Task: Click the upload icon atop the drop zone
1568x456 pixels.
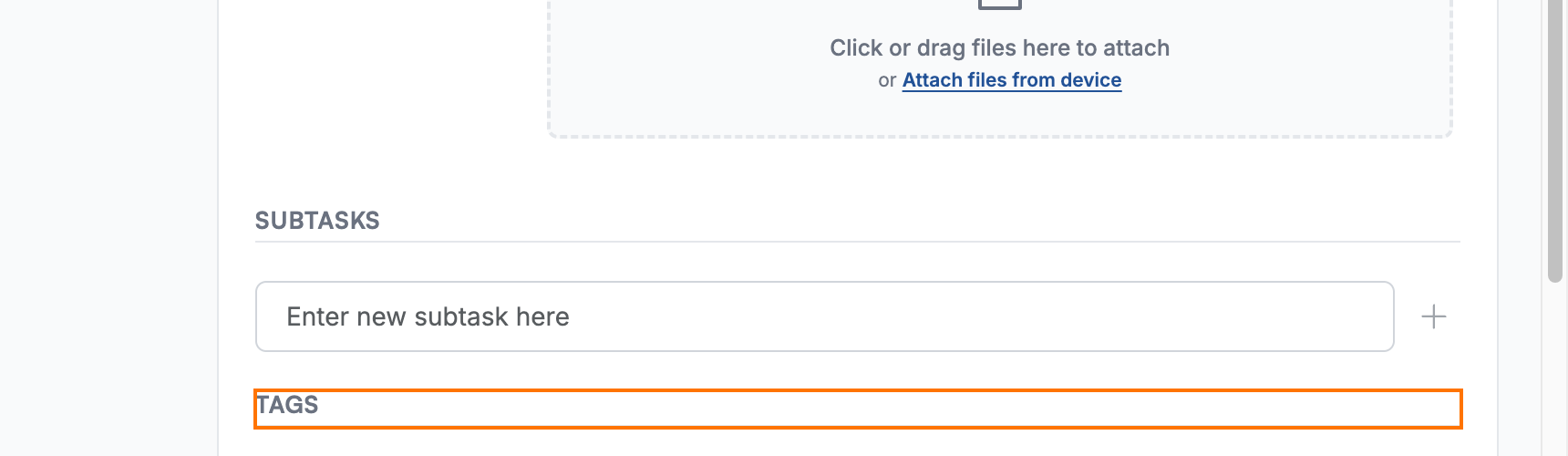Action: [x=1000, y=4]
